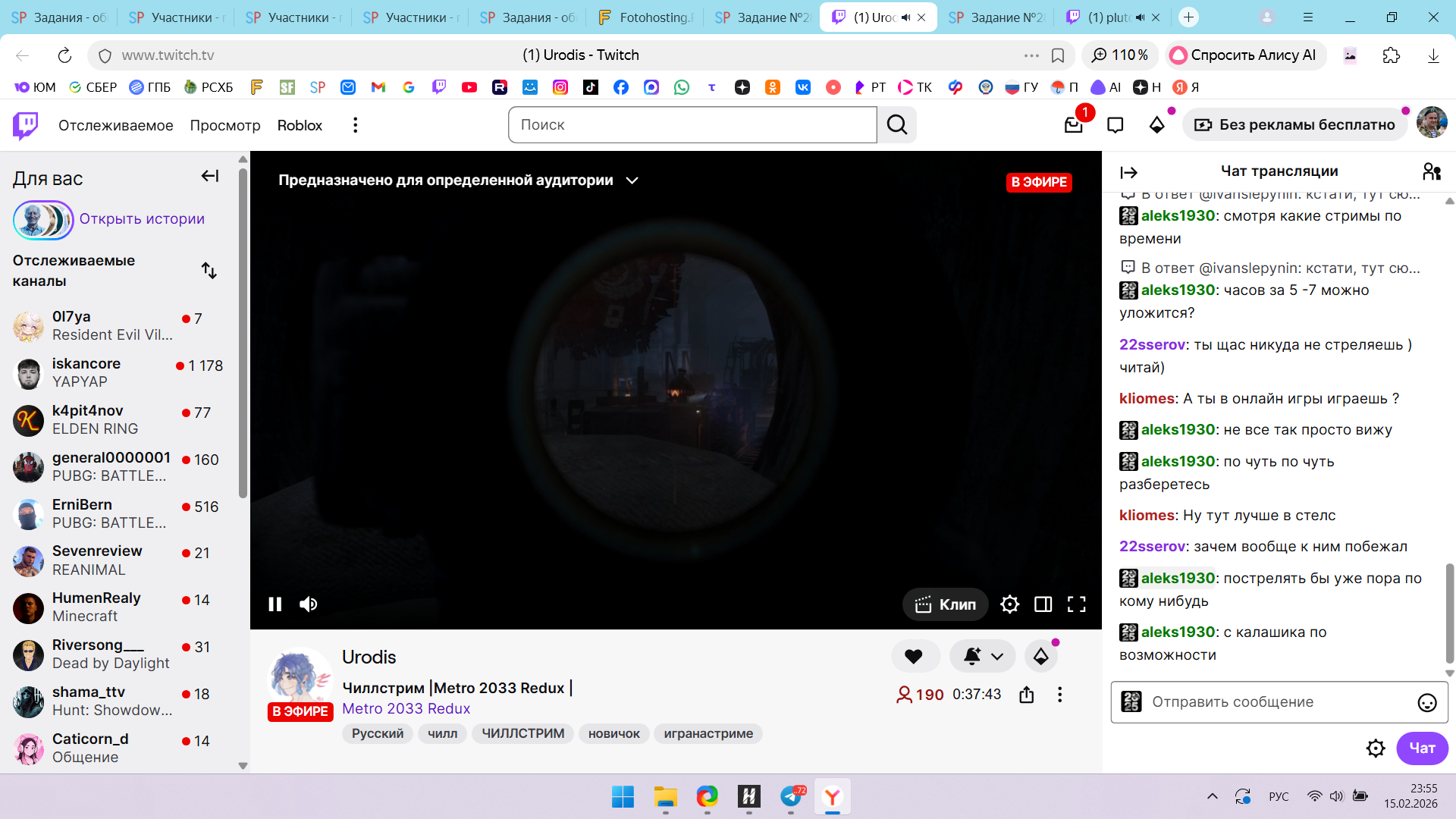Open the Roblox navigation item
This screenshot has width=1456, height=819.
click(300, 125)
